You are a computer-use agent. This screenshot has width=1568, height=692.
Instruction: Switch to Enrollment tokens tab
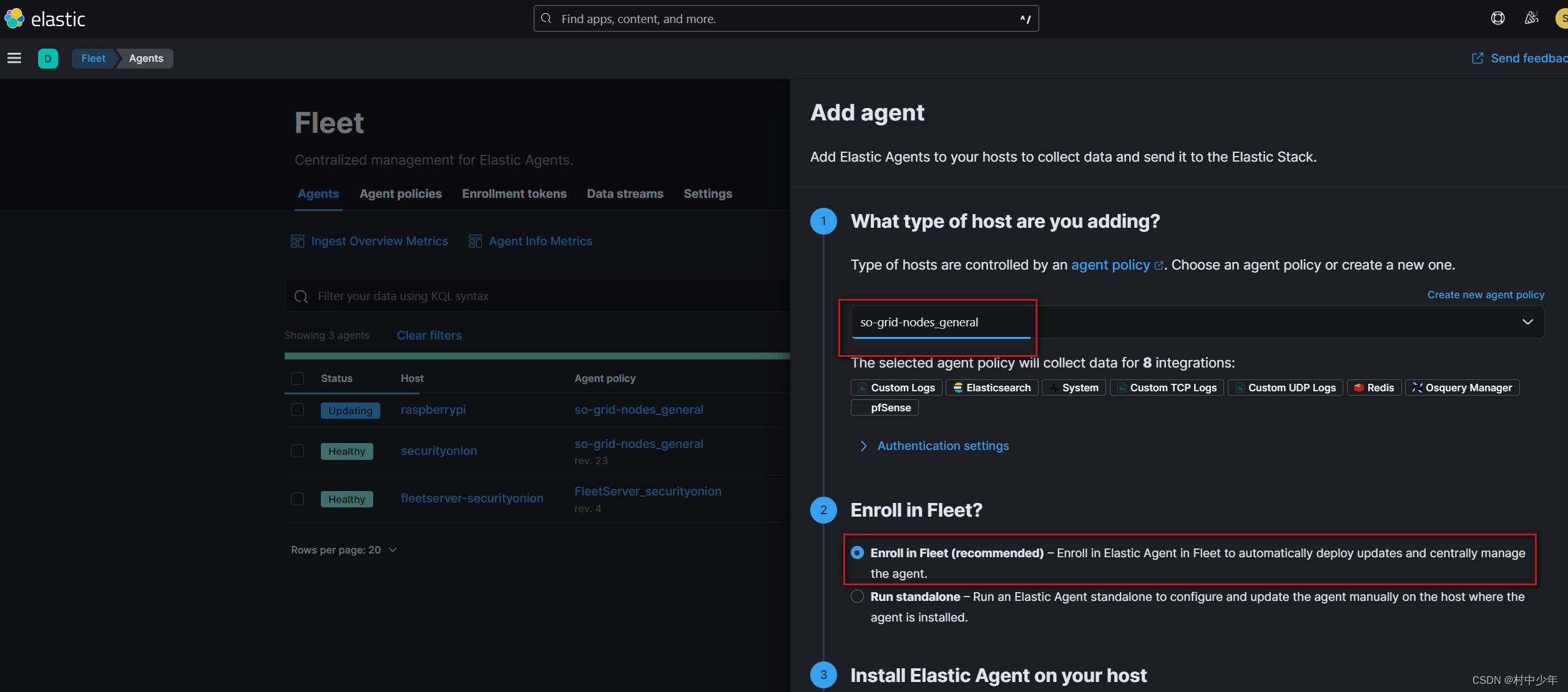tap(514, 194)
